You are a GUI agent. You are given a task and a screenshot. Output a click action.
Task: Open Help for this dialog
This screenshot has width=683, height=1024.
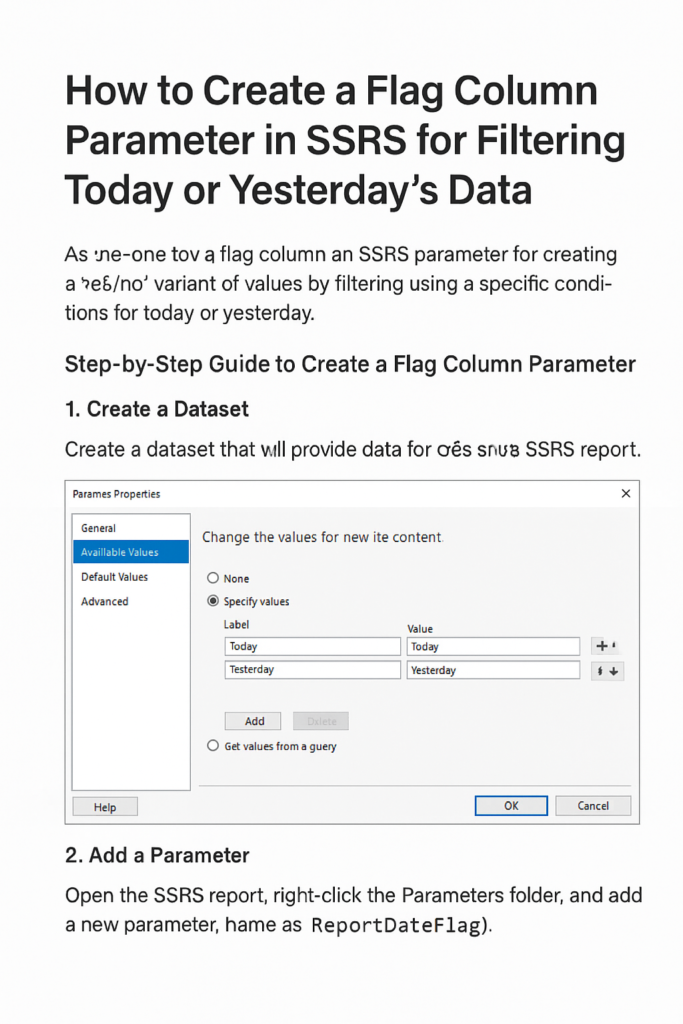(105, 807)
